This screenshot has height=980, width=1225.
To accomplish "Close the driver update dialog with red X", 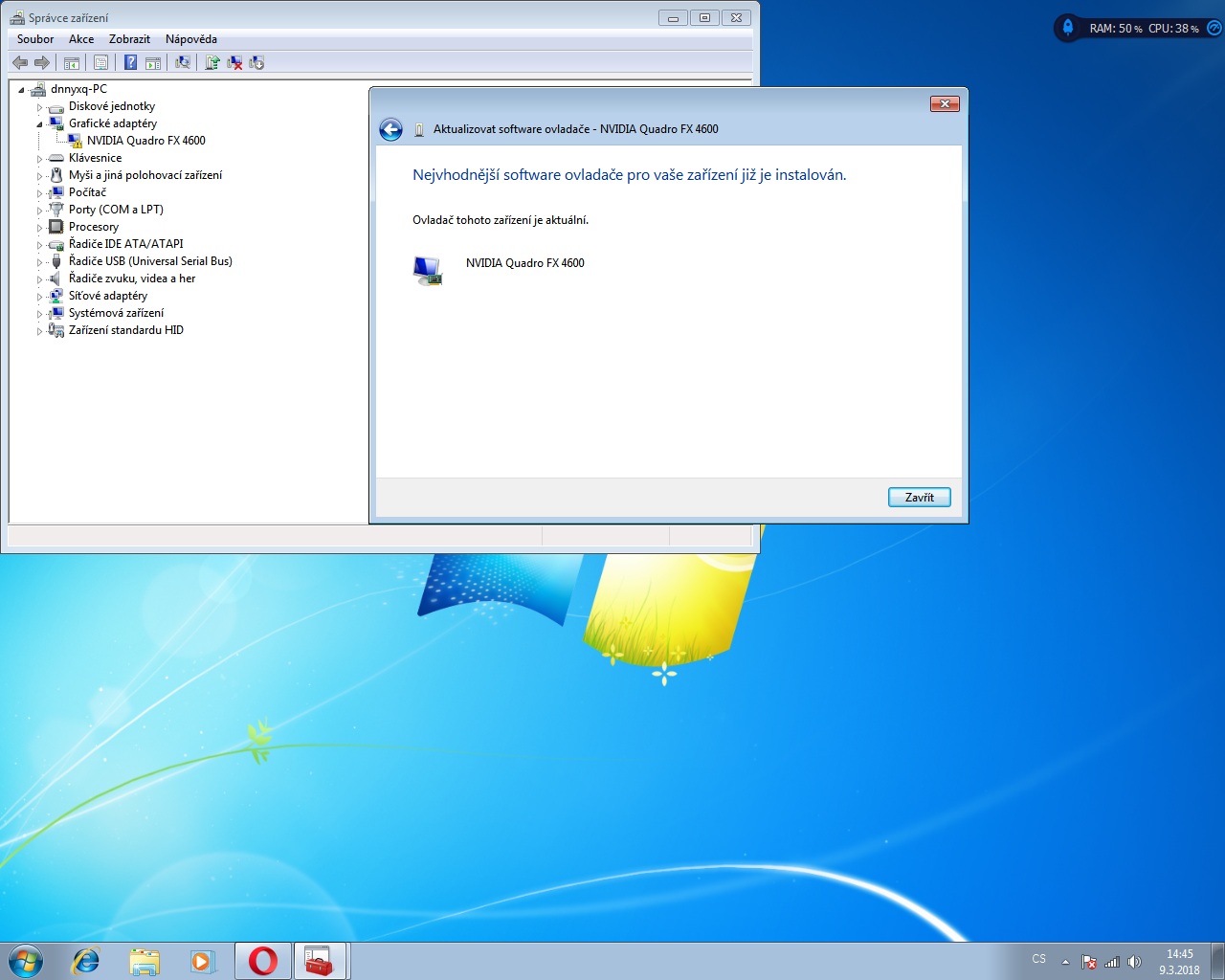I will (945, 103).
